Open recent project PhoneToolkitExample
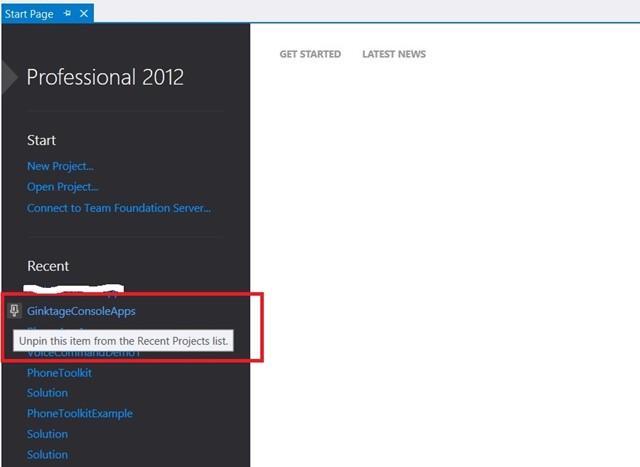The height and width of the screenshot is (467, 640). point(80,414)
